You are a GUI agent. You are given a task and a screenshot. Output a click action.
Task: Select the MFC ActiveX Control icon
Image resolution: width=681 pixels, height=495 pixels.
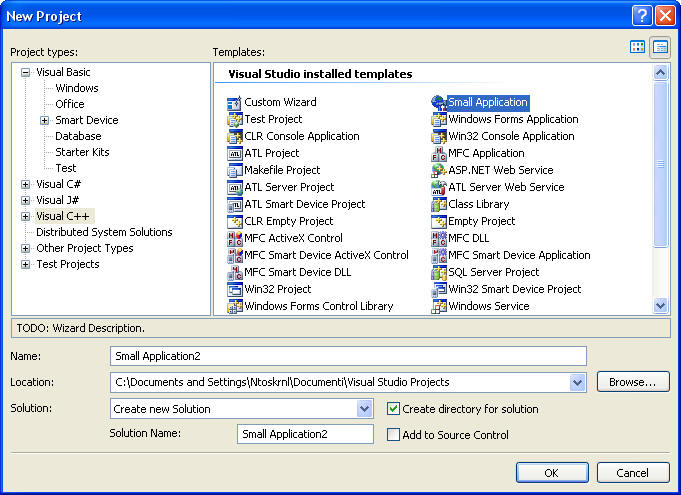235,238
